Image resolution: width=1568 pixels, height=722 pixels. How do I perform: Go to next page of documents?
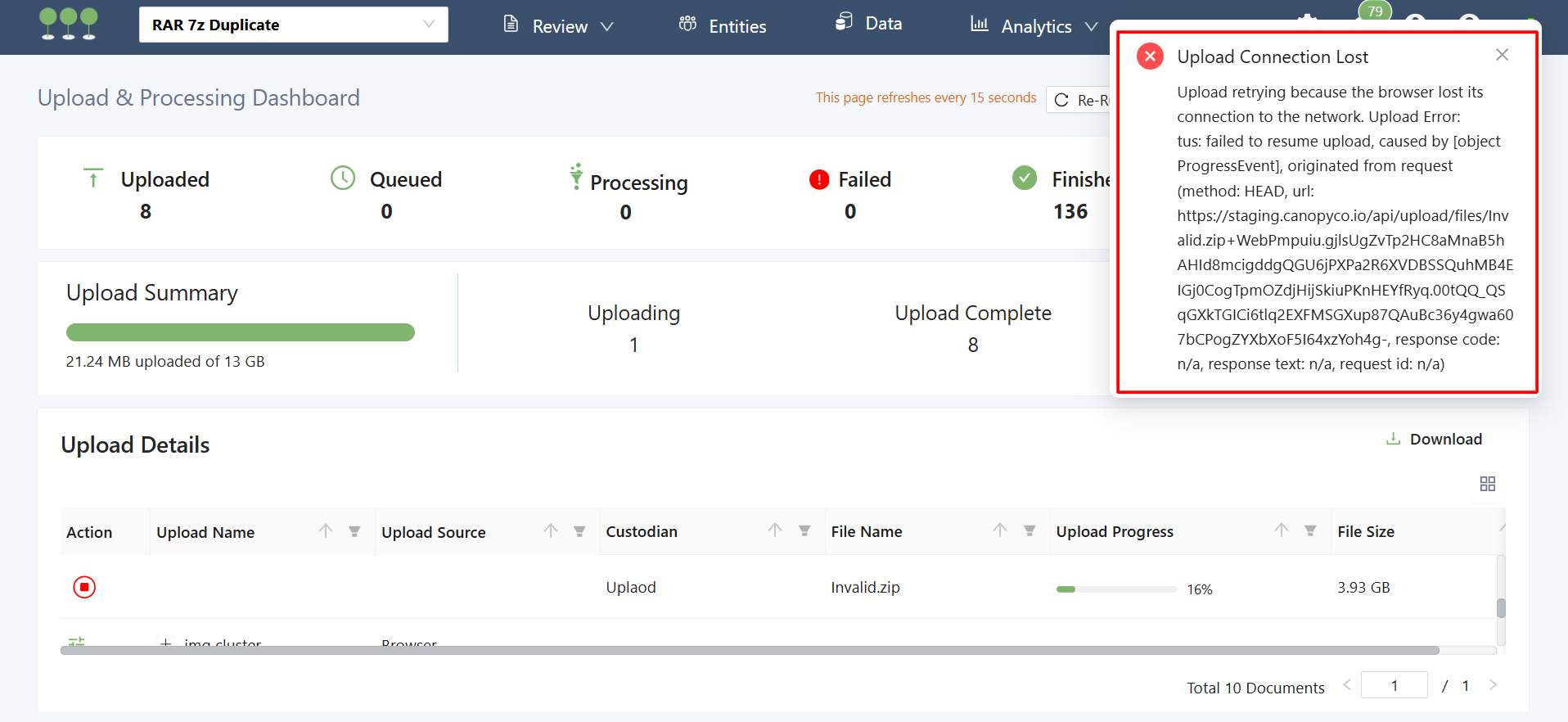[x=1493, y=685]
